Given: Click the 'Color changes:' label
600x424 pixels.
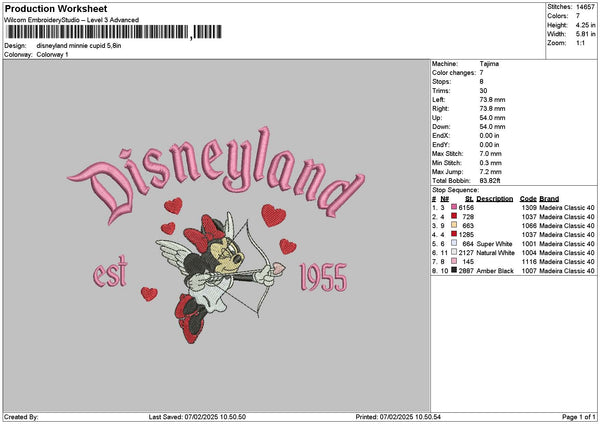Looking at the screenshot, I should tap(454, 73).
